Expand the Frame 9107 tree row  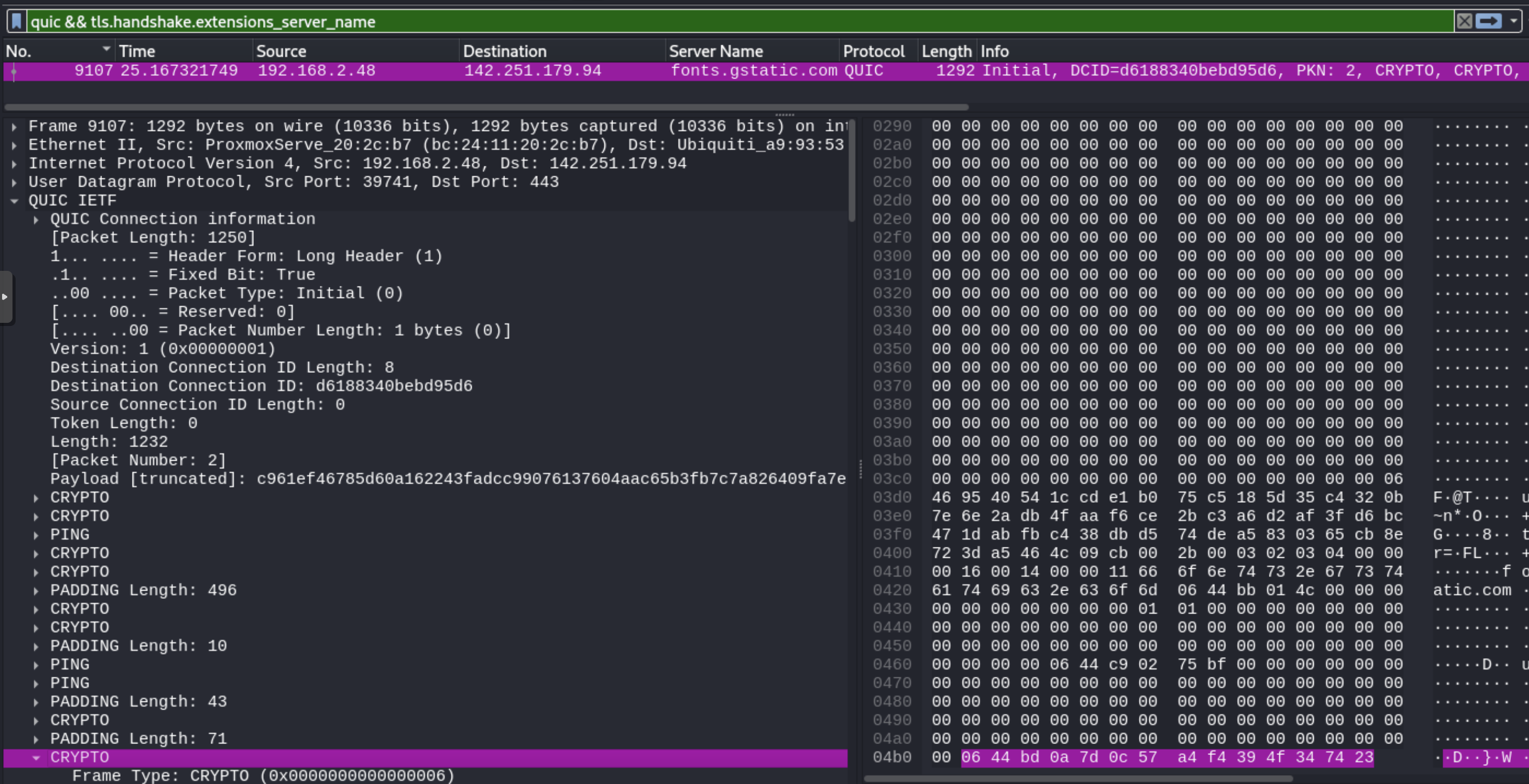[x=14, y=126]
